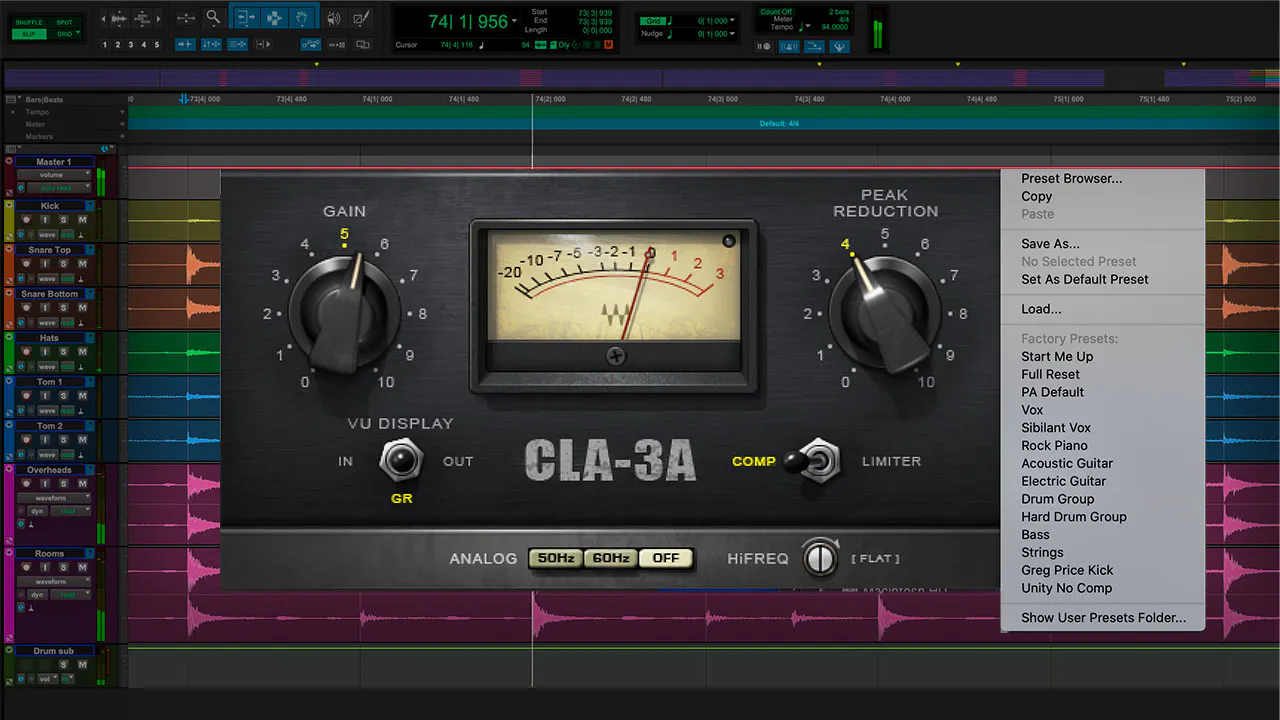Image resolution: width=1280 pixels, height=720 pixels.
Task: Select the Scrubber speaker tool
Action: [334, 17]
